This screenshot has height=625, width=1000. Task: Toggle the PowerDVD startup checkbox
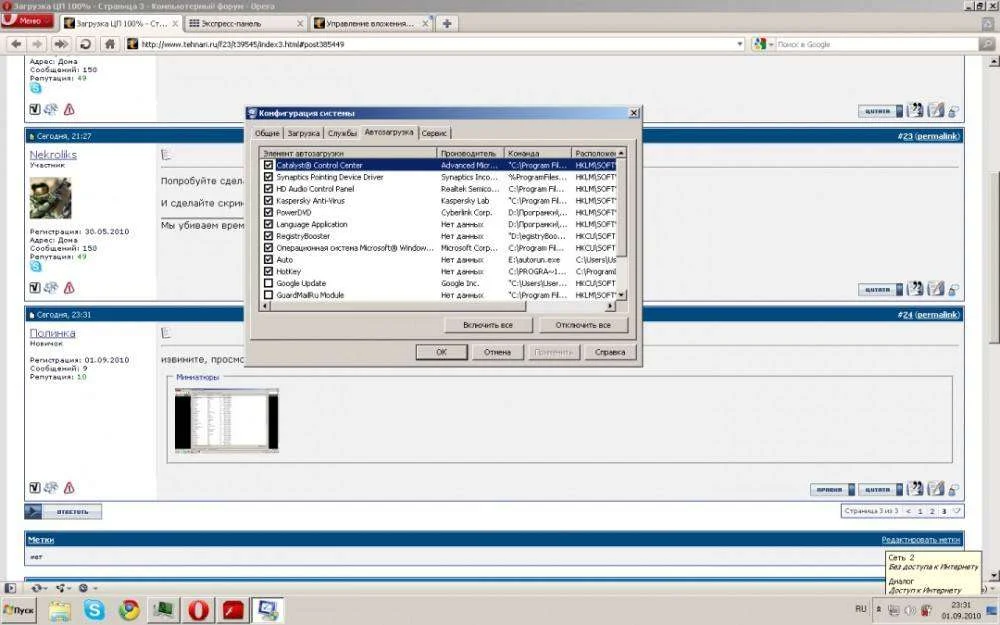[268, 212]
